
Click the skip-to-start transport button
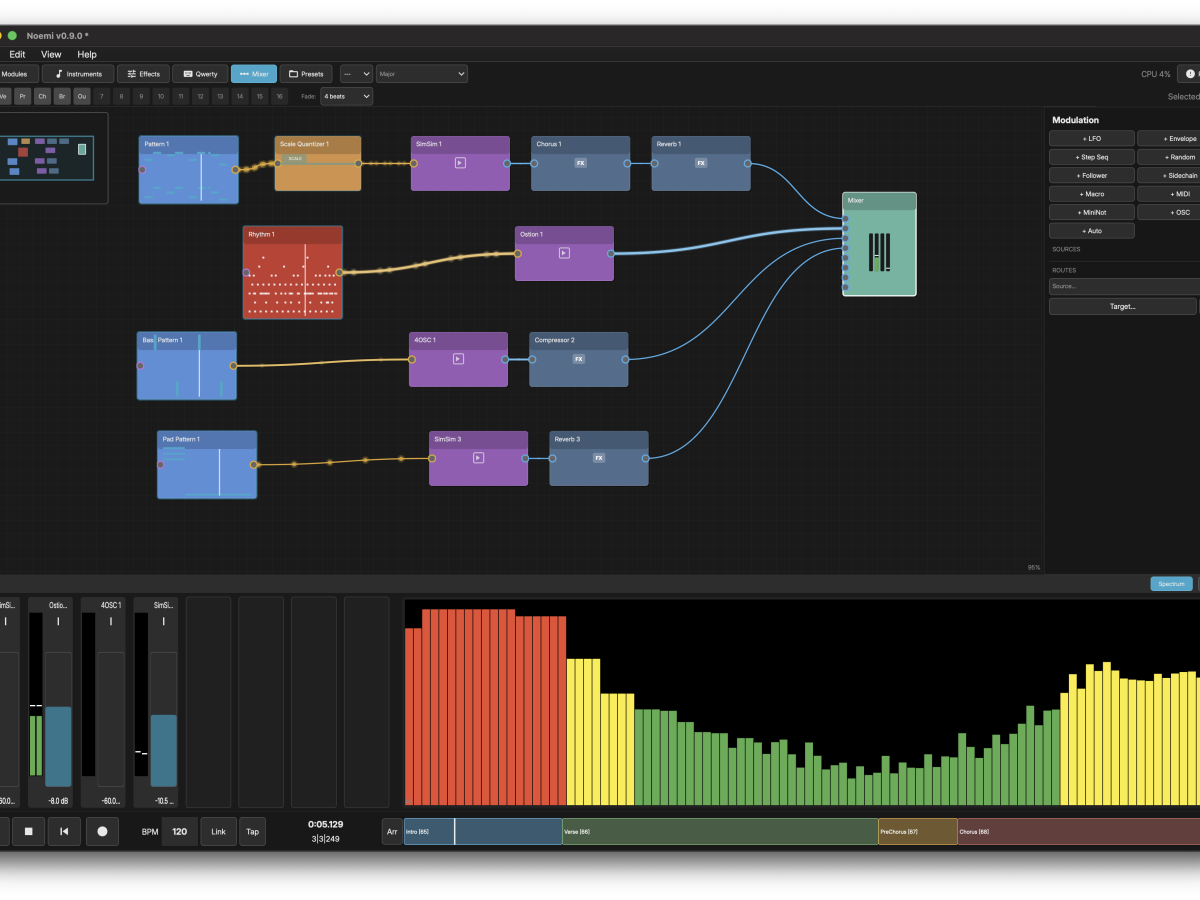click(x=64, y=831)
